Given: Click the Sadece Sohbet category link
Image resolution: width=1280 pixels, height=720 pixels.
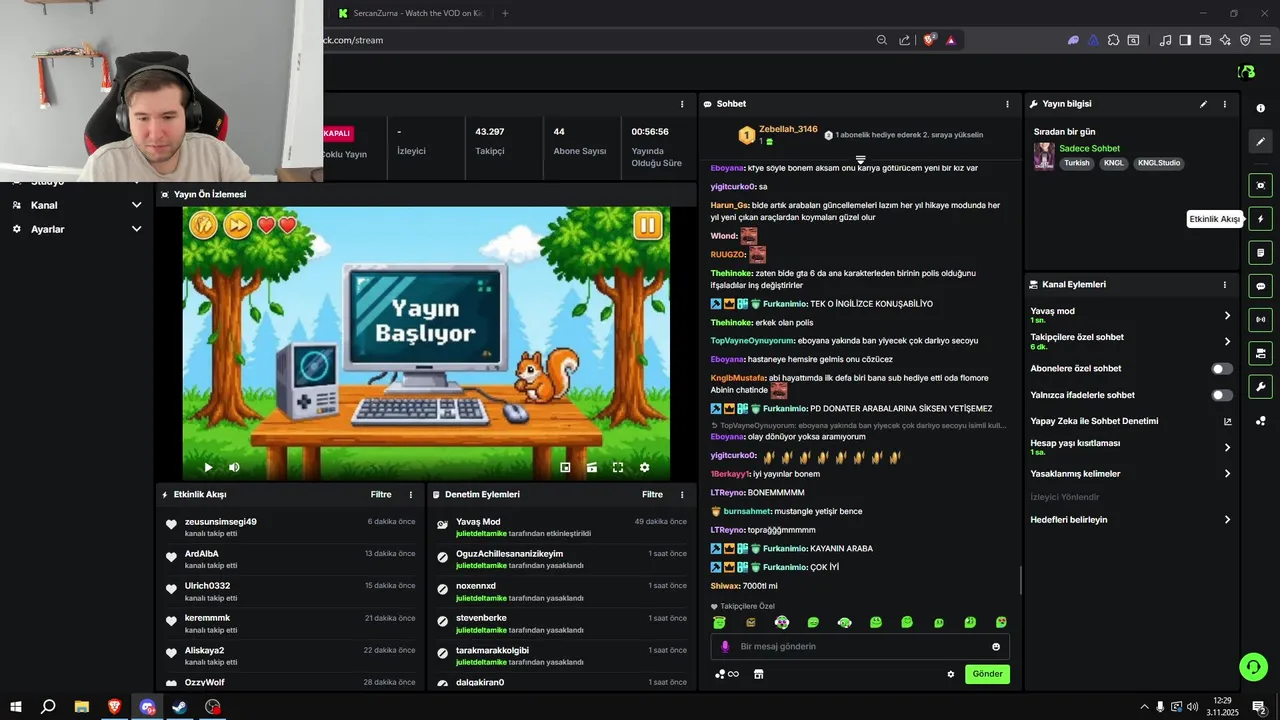Looking at the screenshot, I should point(1090,149).
